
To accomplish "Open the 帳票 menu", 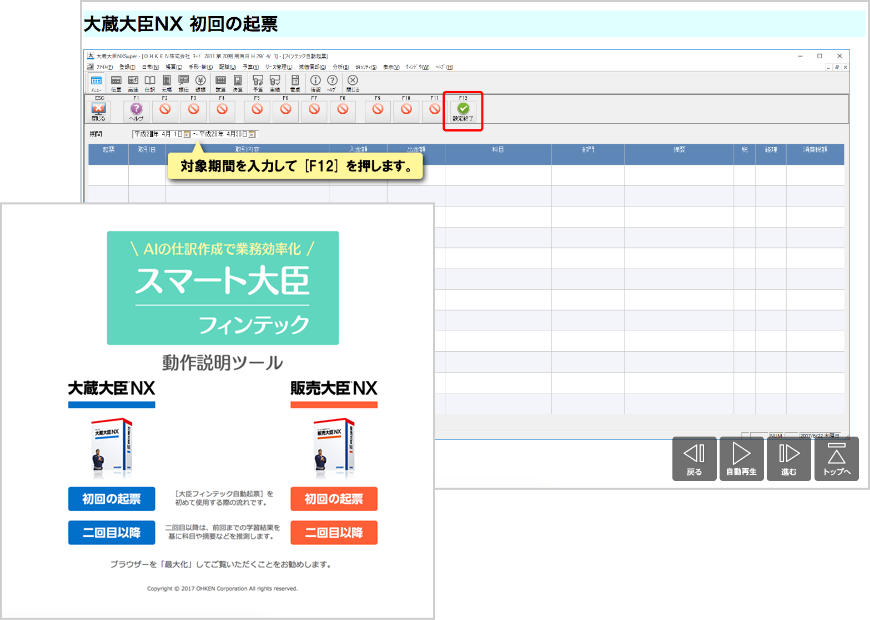I will [174, 67].
